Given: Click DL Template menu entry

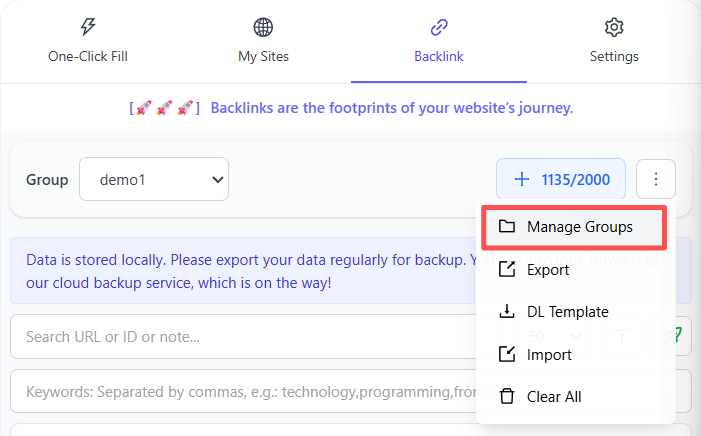Looking at the screenshot, I should (x=567, y=312).
